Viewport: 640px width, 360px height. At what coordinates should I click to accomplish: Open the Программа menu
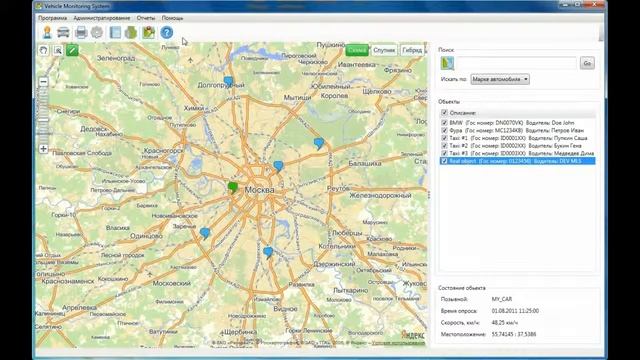[x=52, y=18]
